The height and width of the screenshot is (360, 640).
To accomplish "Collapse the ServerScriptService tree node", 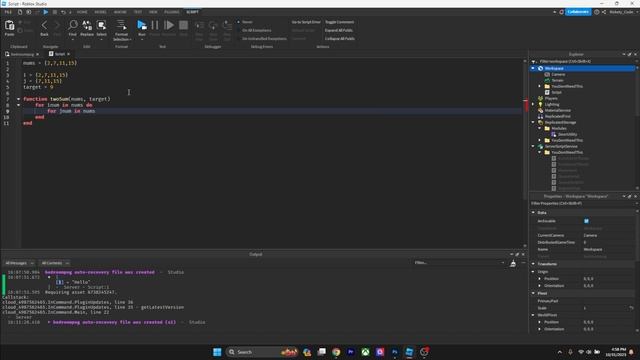I will 533,146.
